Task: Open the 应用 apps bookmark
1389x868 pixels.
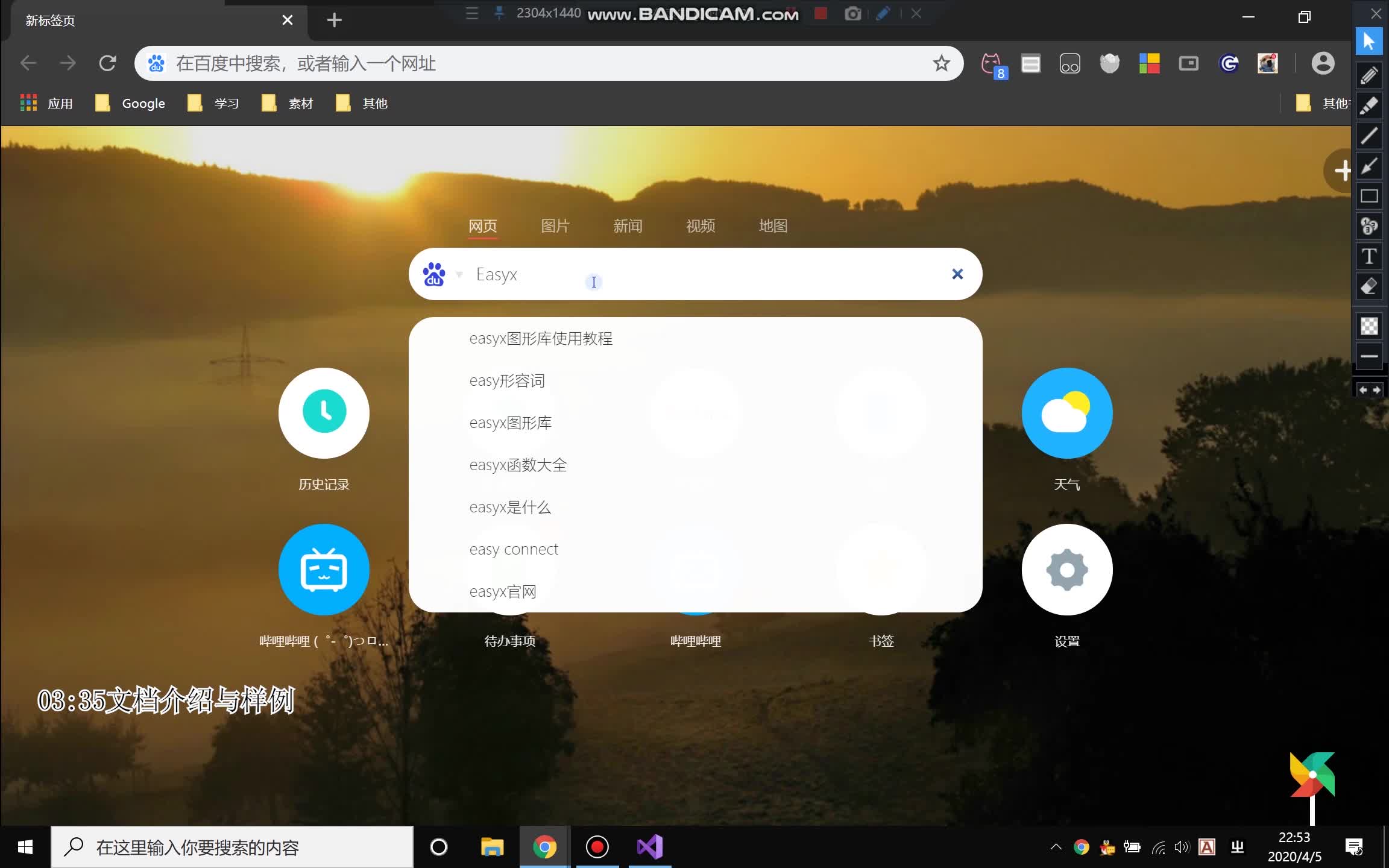Action: (x=46, y=104)
